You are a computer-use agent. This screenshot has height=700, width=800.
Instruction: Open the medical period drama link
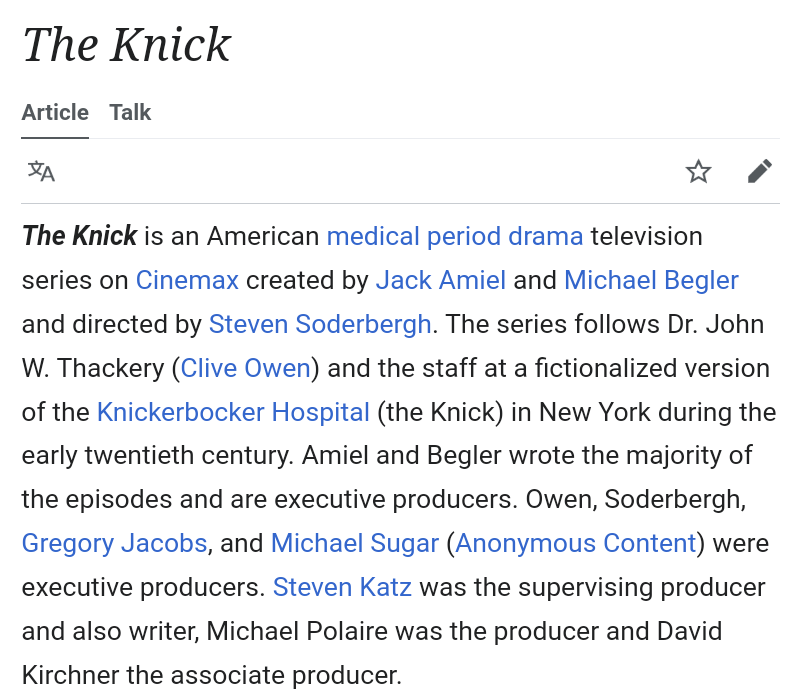click(x=455, y=237)
